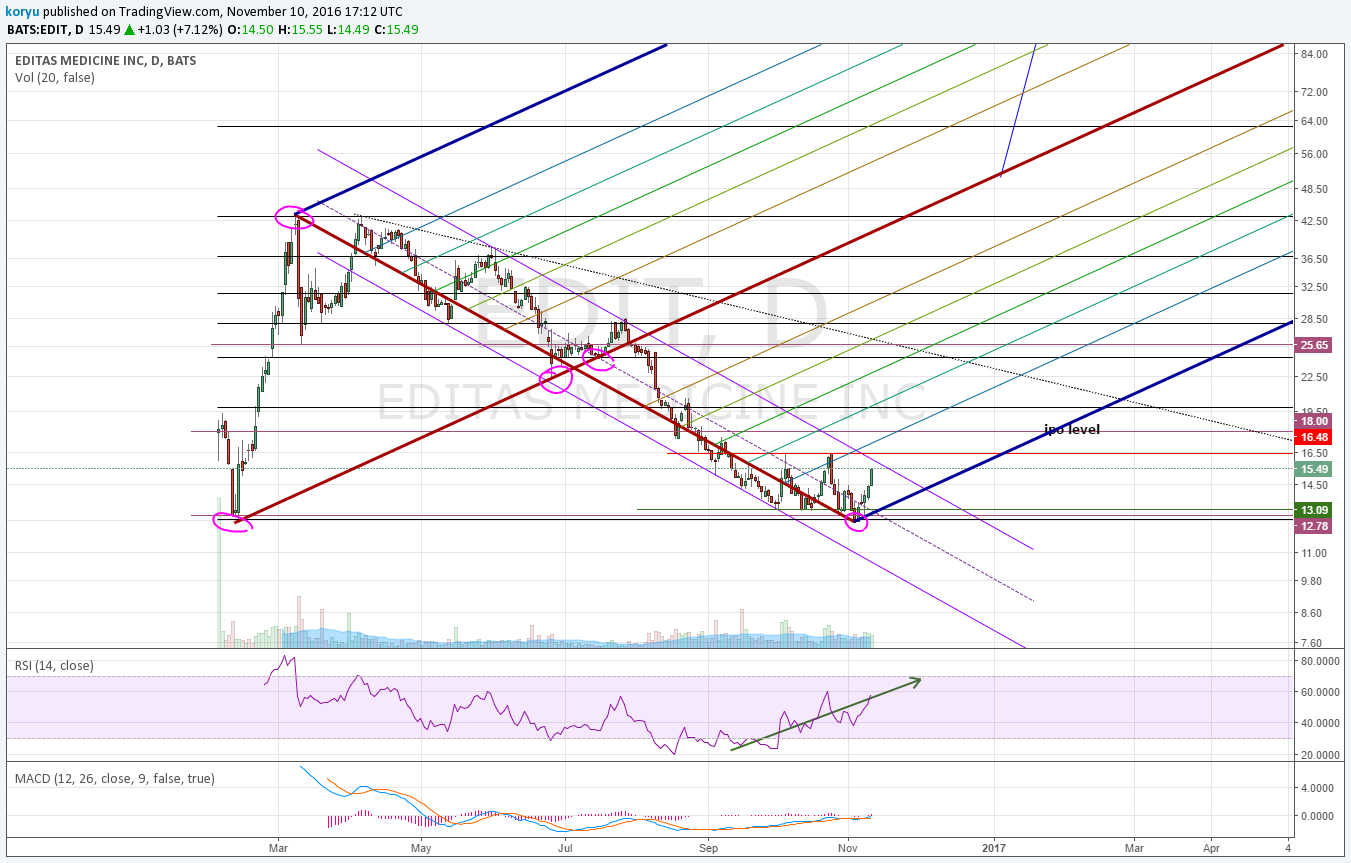Click 22.50 on the price axis
The width and height of the screenshot is (1351, 863).
click(x=1316, y=377)
